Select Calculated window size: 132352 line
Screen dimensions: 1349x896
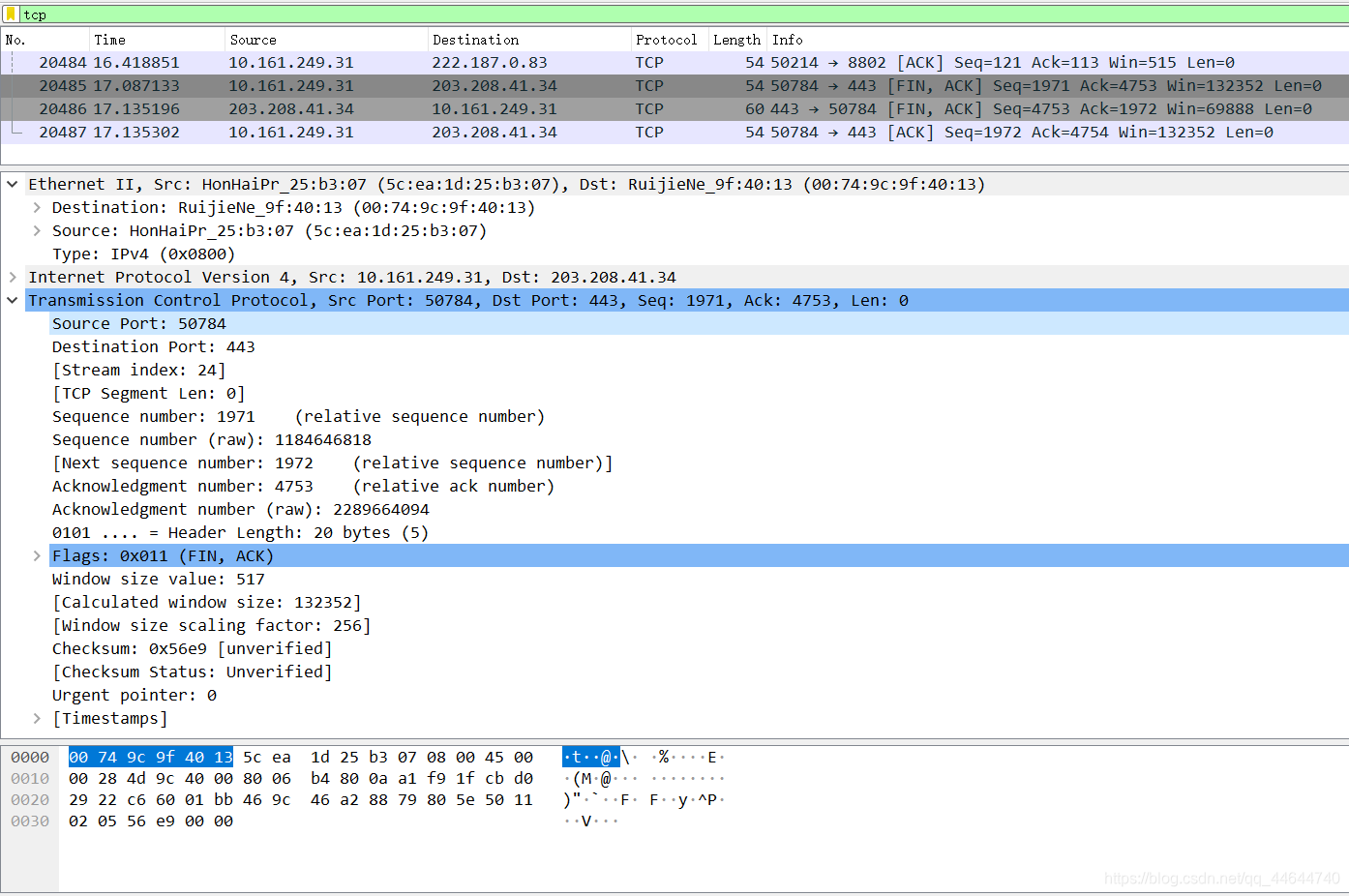click(x=206, y=602)
